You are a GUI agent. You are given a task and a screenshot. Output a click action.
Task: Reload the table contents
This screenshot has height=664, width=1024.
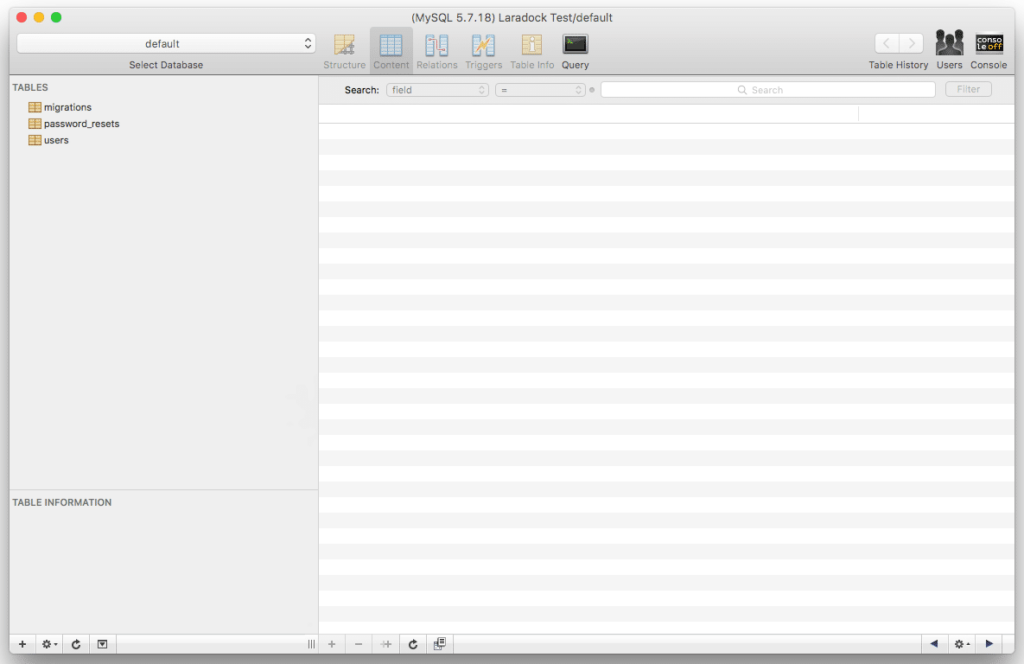tap(413, 644)
